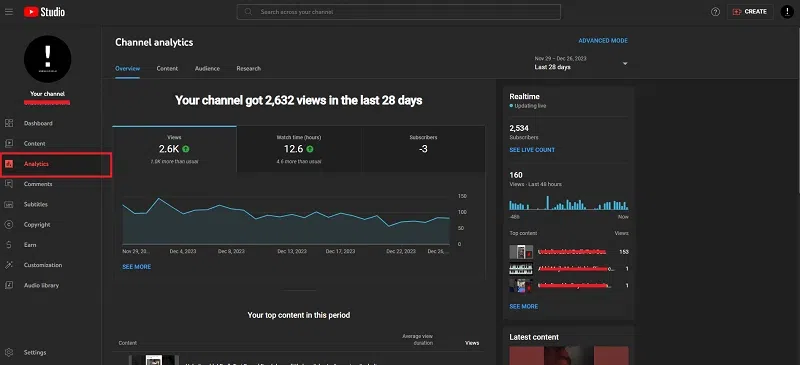Click the Content sidebar icon
Image resolution: width=800 pixels, height=365 pixels.
[9, 143]
